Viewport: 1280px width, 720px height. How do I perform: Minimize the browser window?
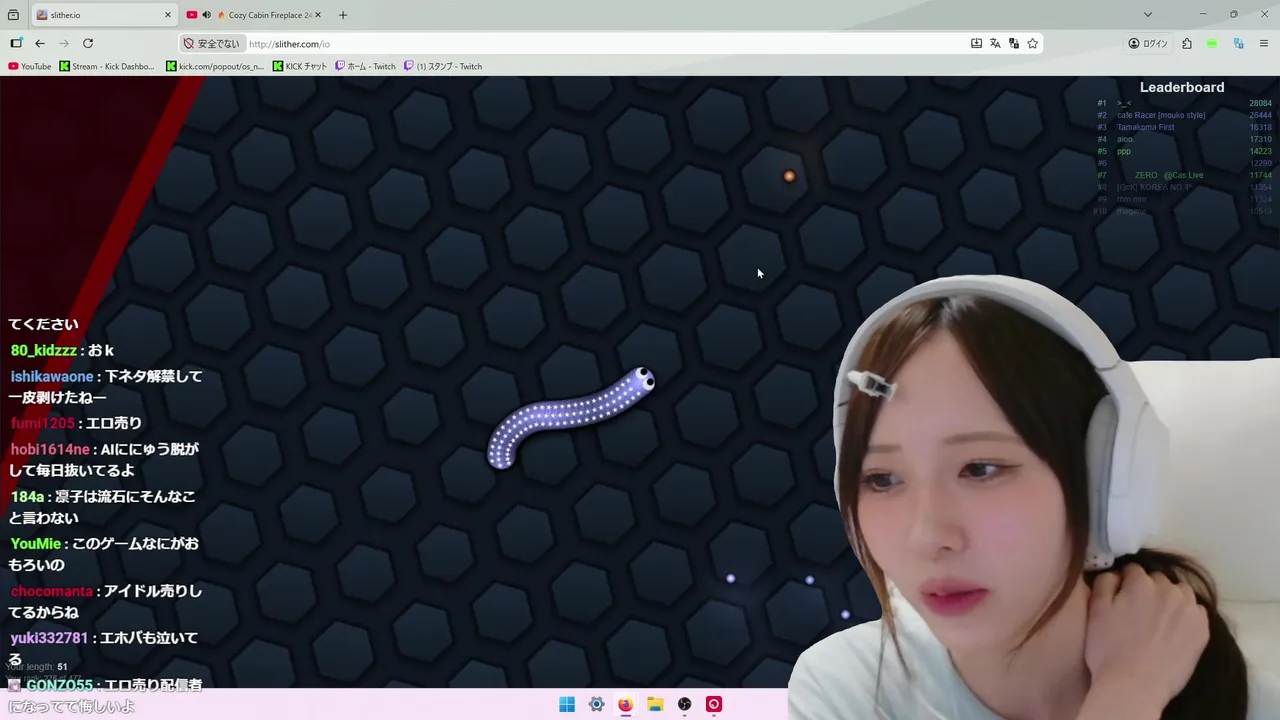pyautogui.click(x=1202, y=14)
